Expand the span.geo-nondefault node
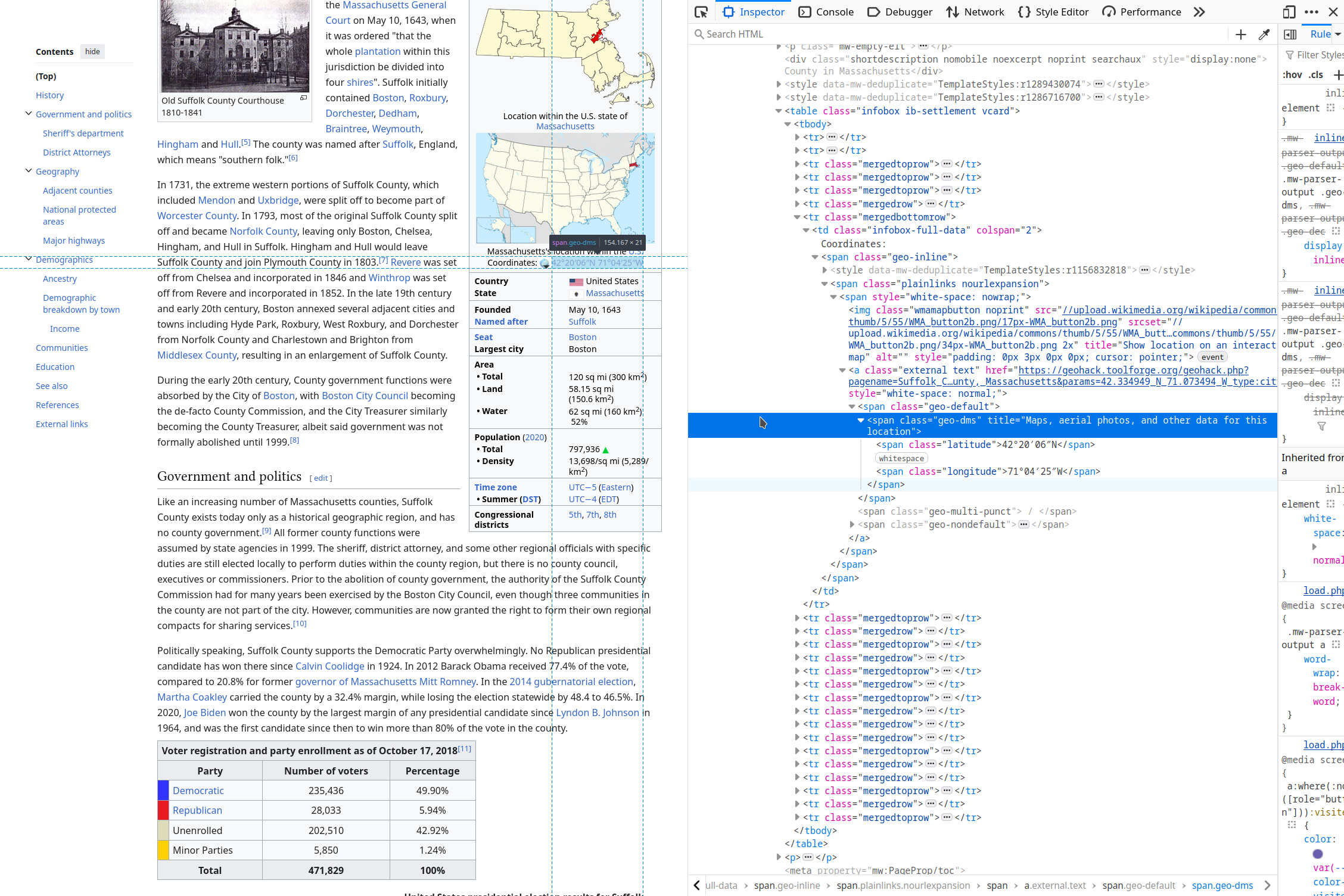The image size is (1344, 896). coord(852,524)
